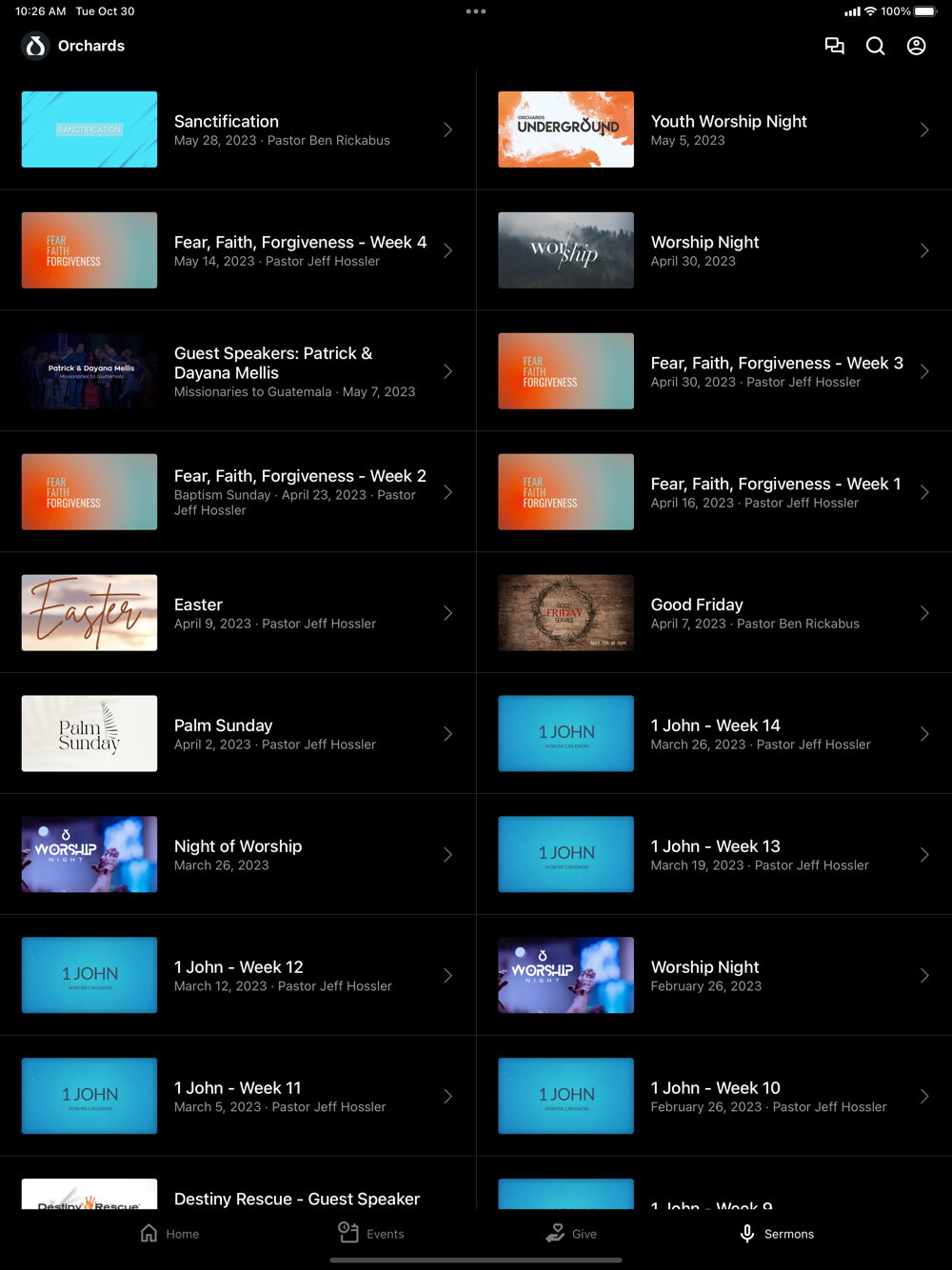Switch to the Give tab
Image resolution: width=952 pixels, height=1270 pixels.
571,1233
